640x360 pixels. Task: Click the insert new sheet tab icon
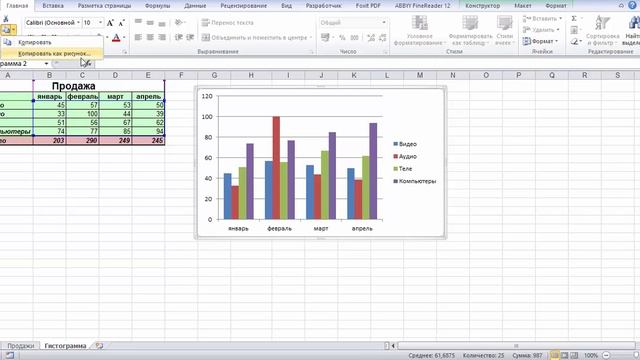tap(99, 346)
